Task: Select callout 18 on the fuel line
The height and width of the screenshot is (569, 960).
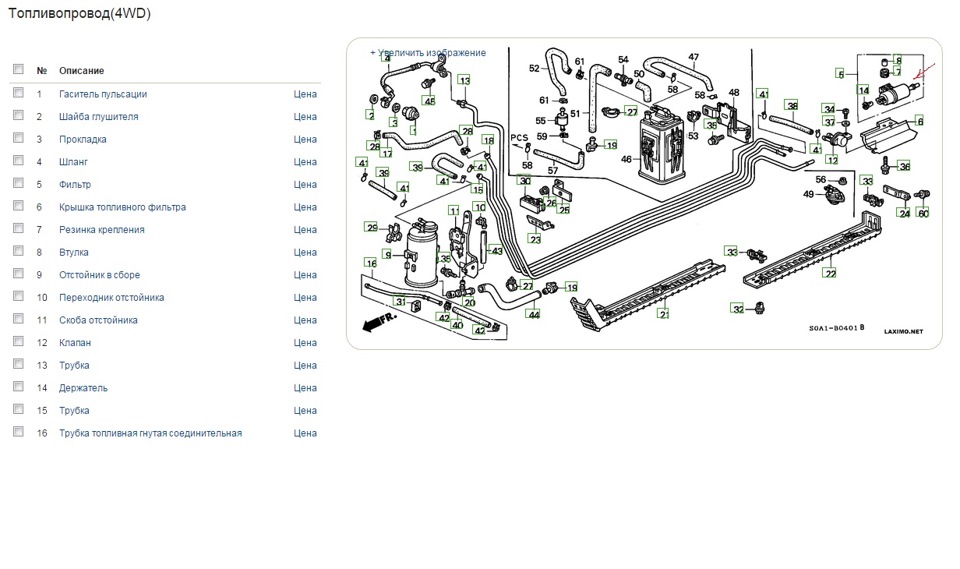Action: pos(488,140)
